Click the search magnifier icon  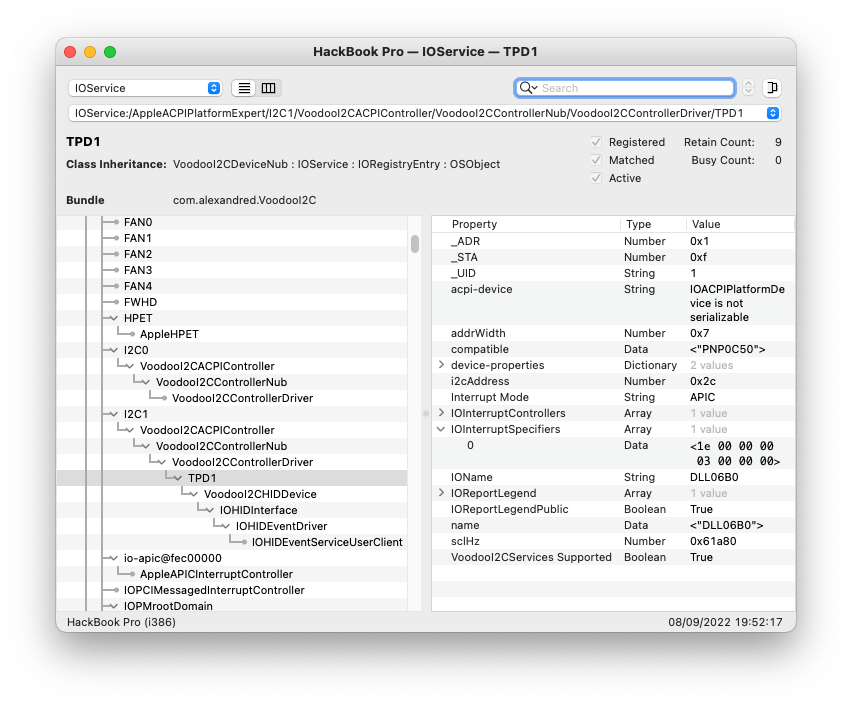point(527,88)
